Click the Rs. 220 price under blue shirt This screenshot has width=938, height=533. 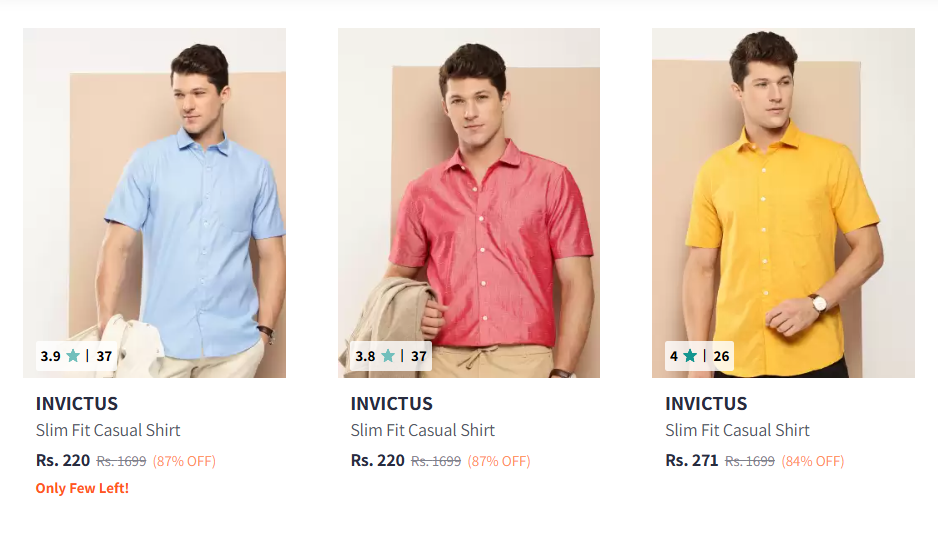pyautogui.click(x=63, y=460)
